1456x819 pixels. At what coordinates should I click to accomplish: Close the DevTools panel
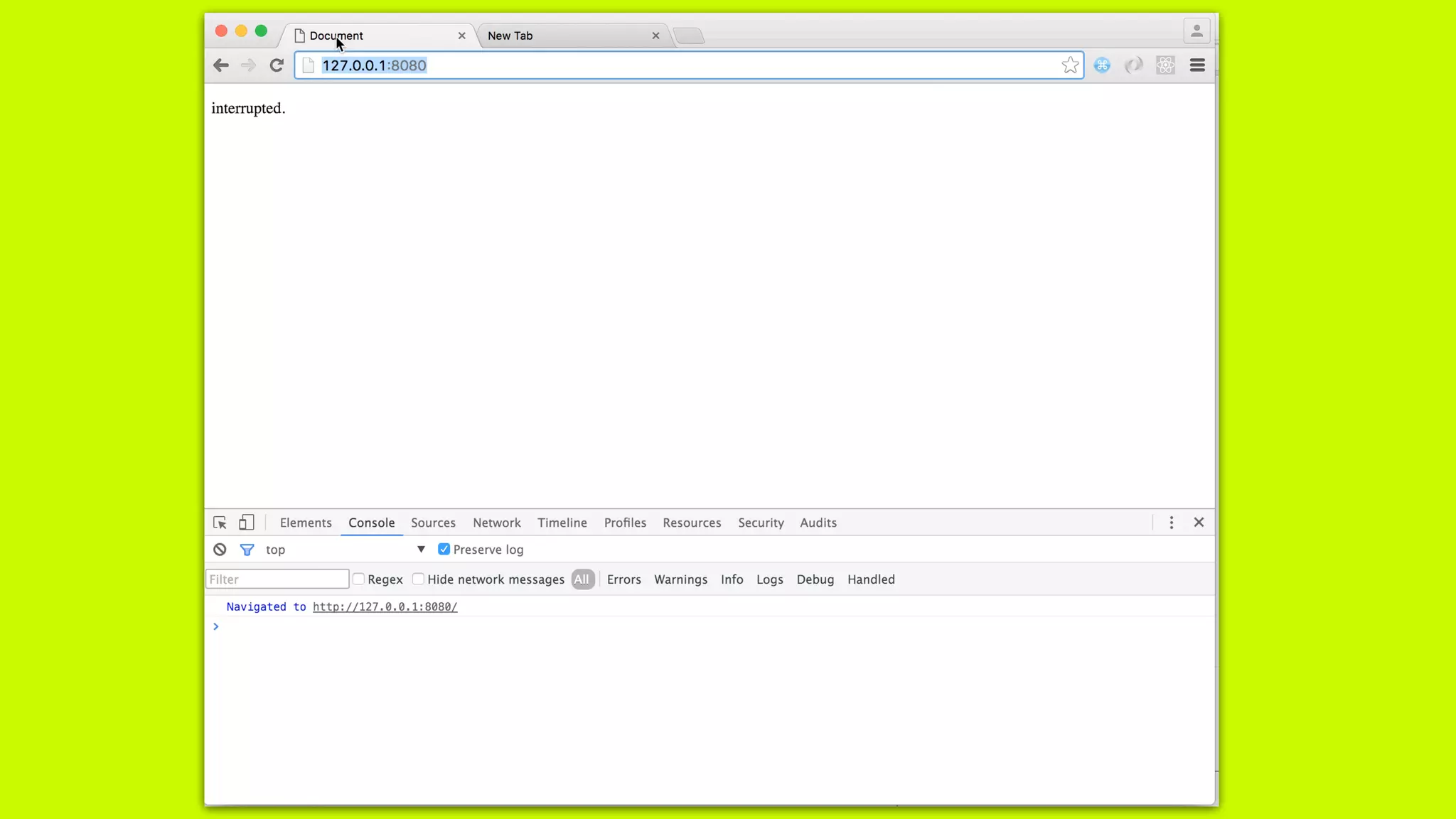click(1199, 523)
